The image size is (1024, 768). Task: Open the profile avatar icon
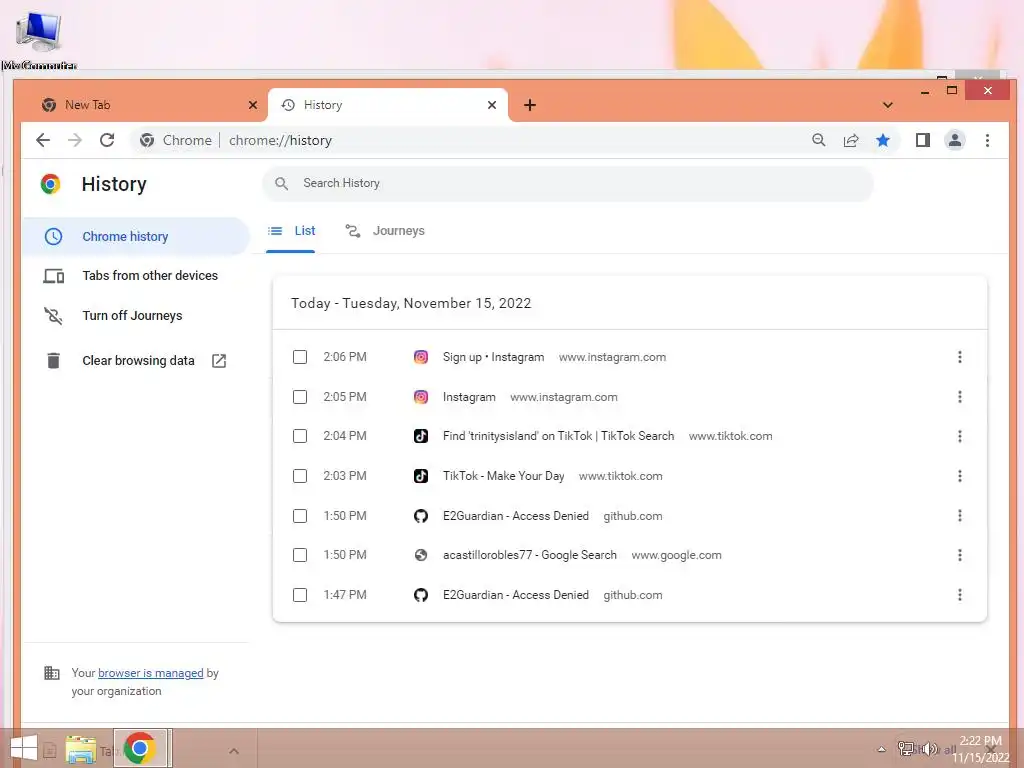pos(955,140)
